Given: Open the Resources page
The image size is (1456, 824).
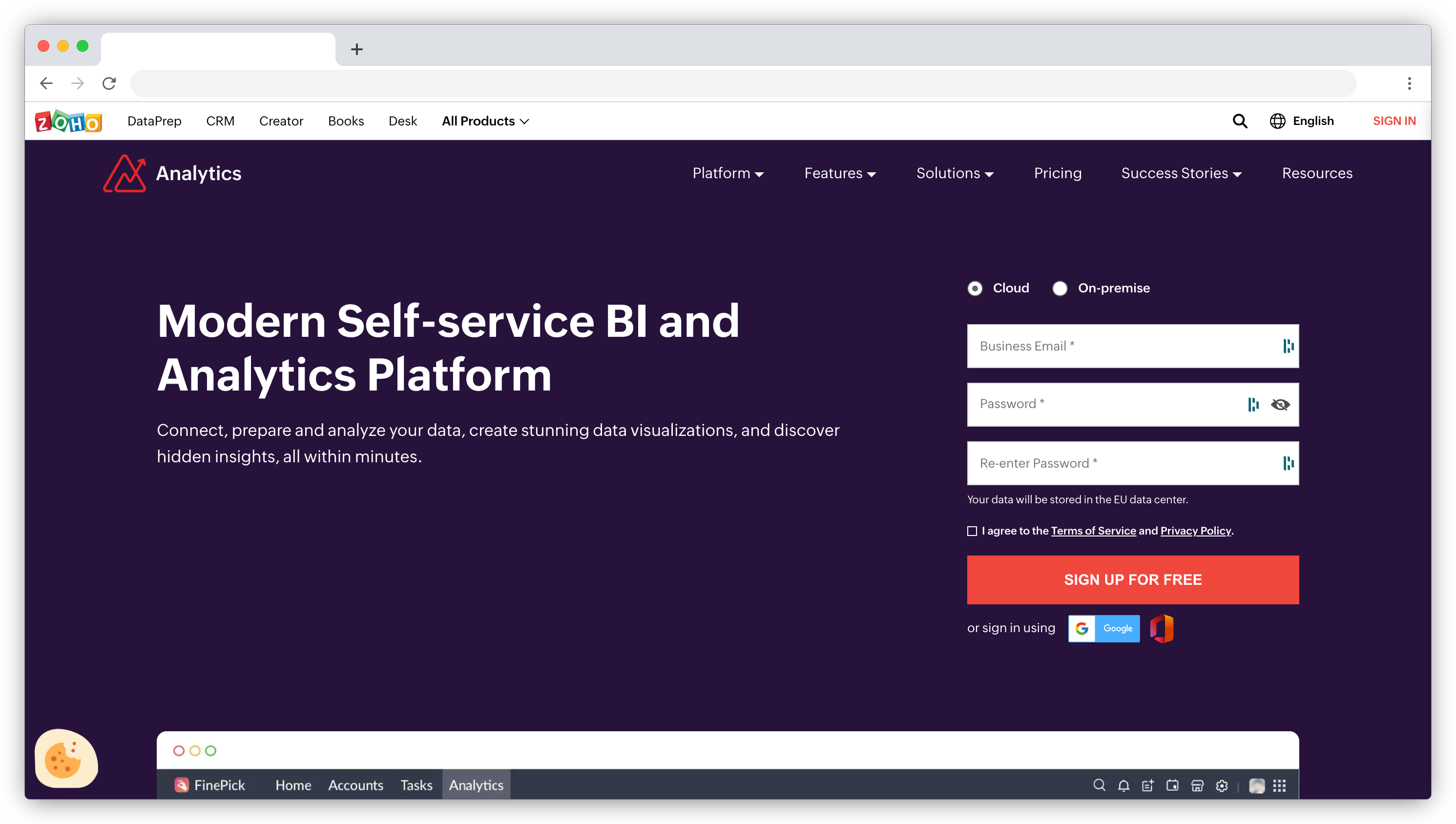Looking at the screenshot, I should (1317, 173).
